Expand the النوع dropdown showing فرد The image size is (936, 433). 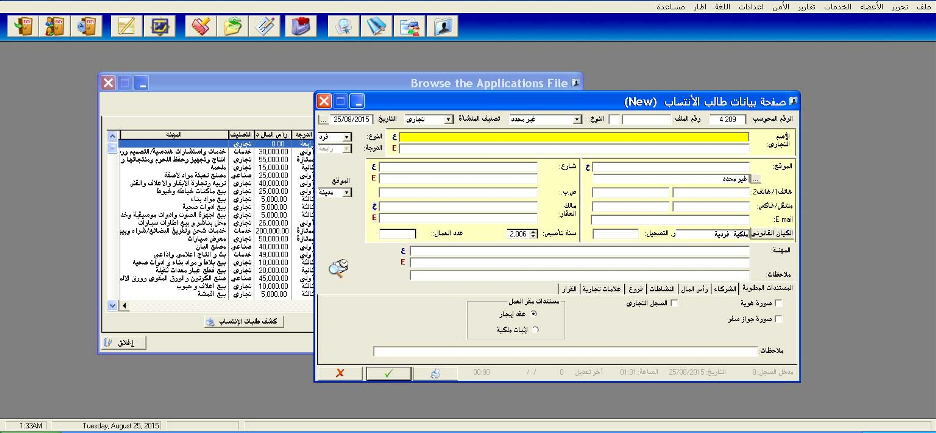click(x=346, y=136)
